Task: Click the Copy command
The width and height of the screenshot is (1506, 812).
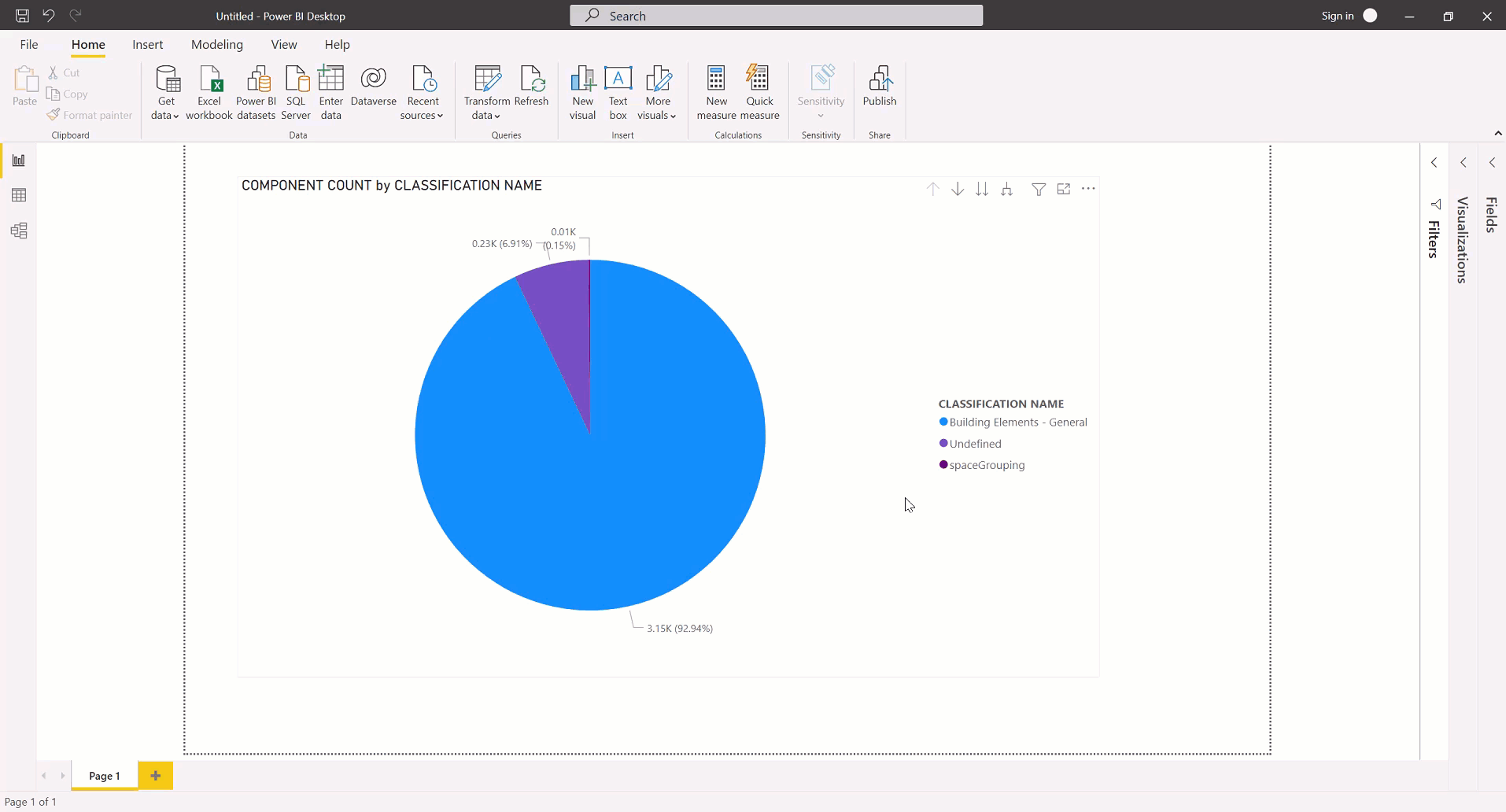Action: (x=68, y=94)
